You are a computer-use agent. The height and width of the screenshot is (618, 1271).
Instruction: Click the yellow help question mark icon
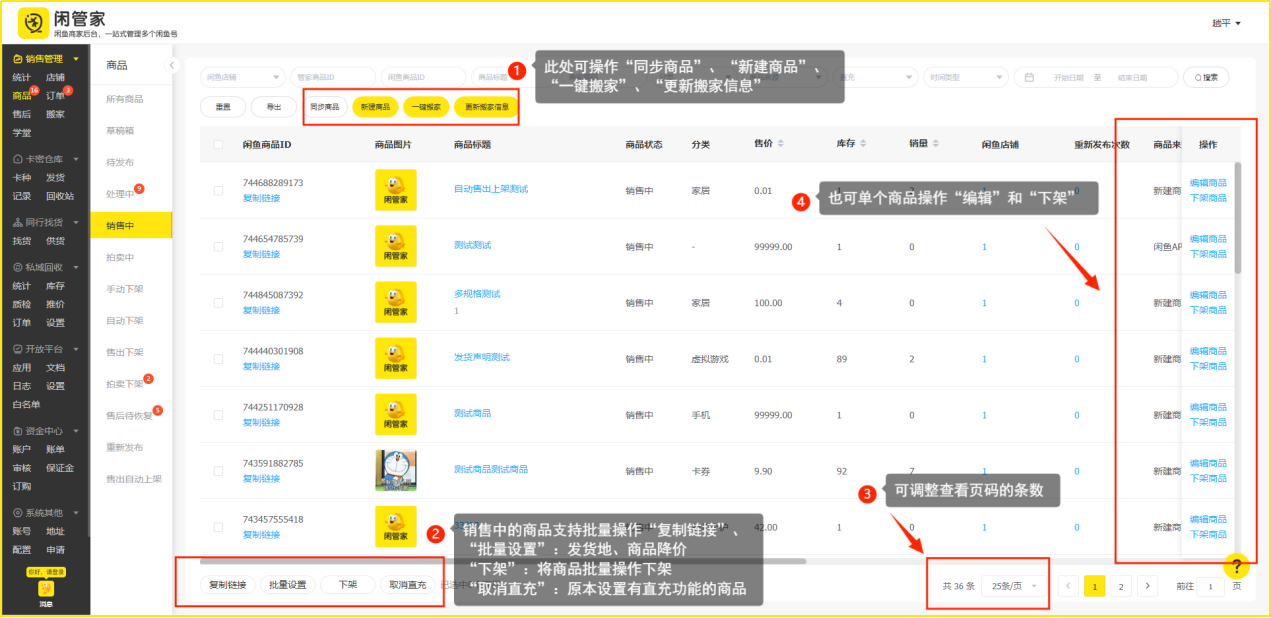[1236, 566]
